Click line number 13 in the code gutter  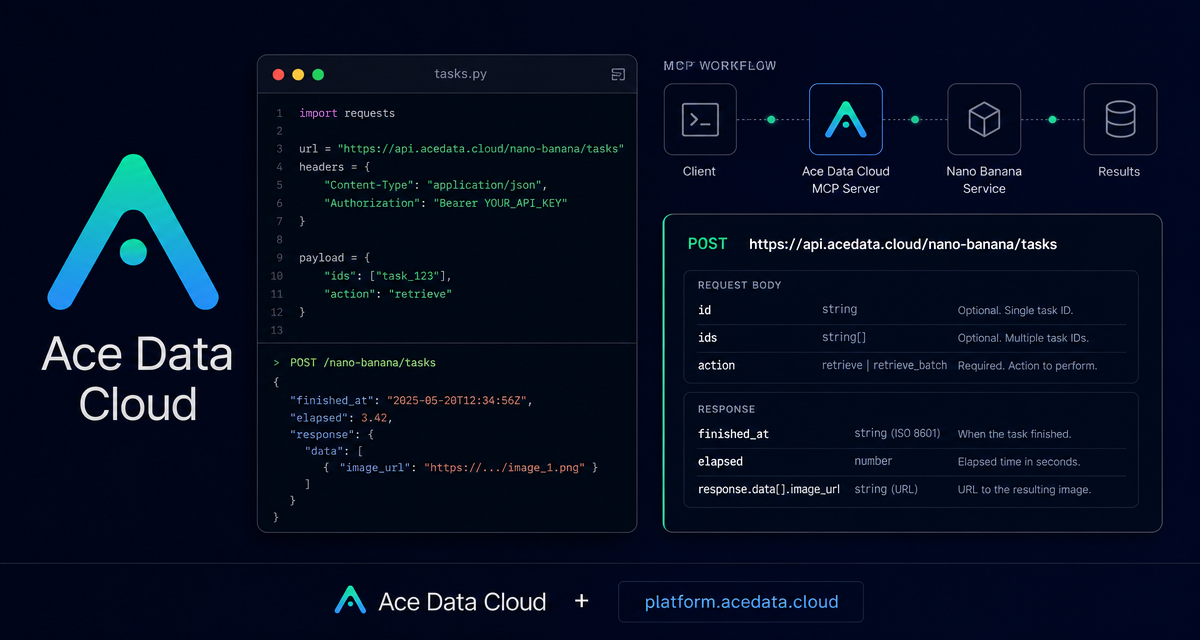click(x=278, y=330)
